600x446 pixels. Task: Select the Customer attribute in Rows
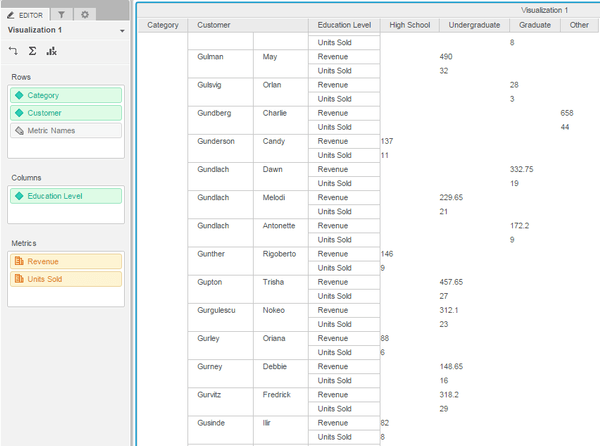click(66, 113)
